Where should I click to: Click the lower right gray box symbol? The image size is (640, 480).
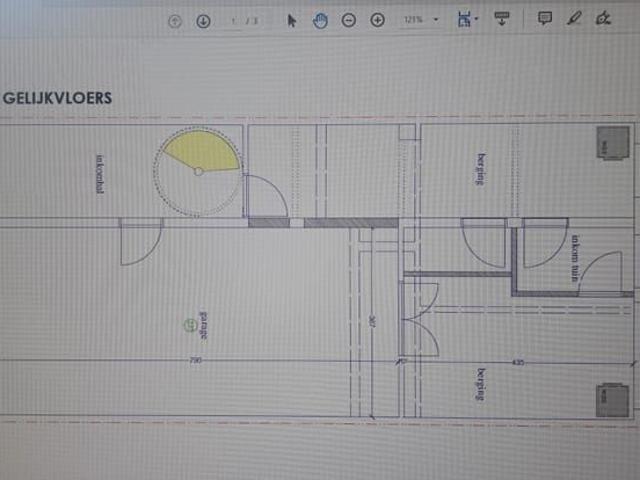click(x=612, y=400)
